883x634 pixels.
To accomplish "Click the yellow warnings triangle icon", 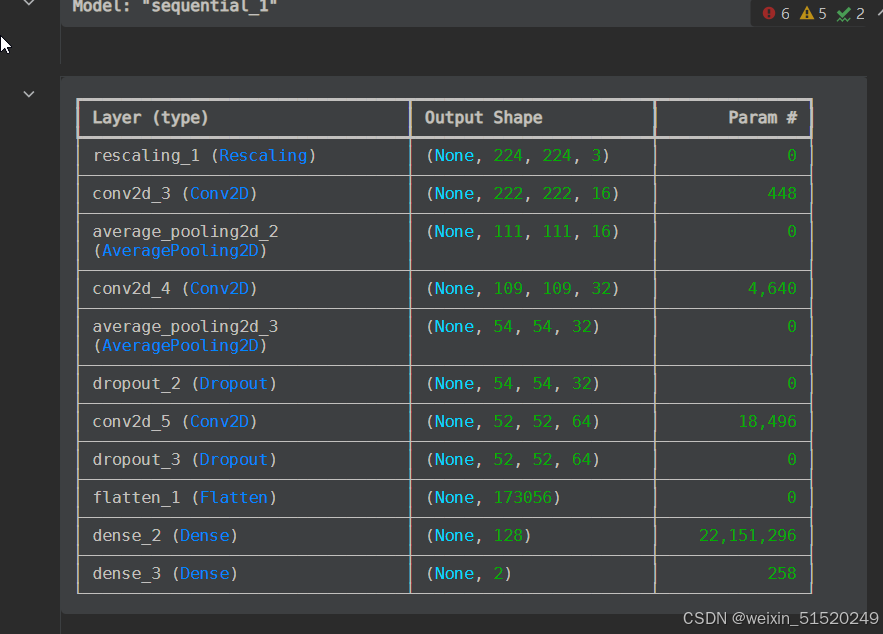I will click(x=806, y=13).
